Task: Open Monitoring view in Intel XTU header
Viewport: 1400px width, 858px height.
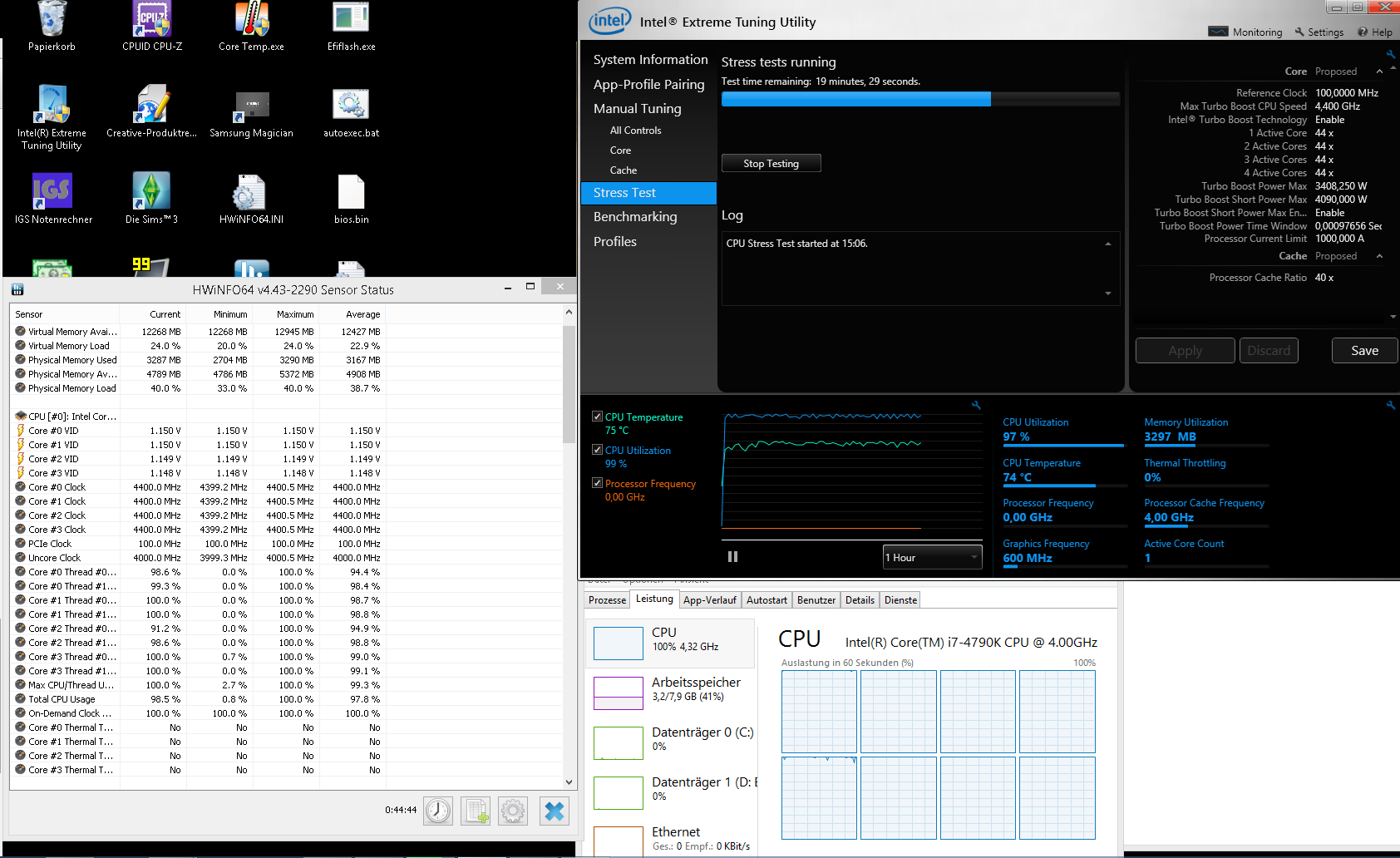Action: point(1245,32)
